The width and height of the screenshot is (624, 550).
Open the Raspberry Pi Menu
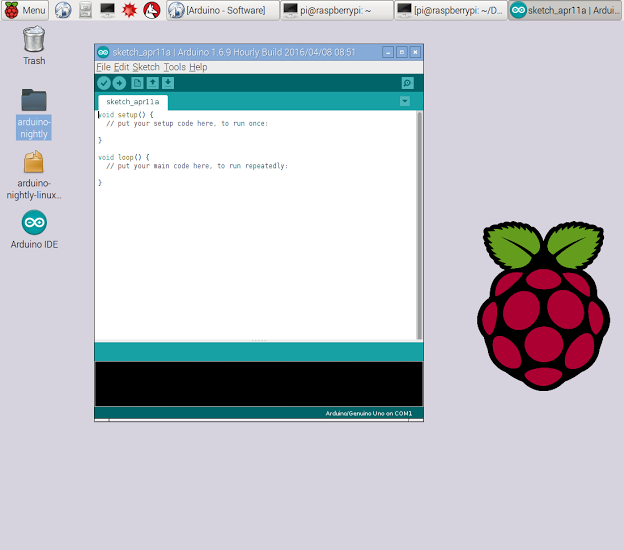pyautogui.click(x=25, y=10)
